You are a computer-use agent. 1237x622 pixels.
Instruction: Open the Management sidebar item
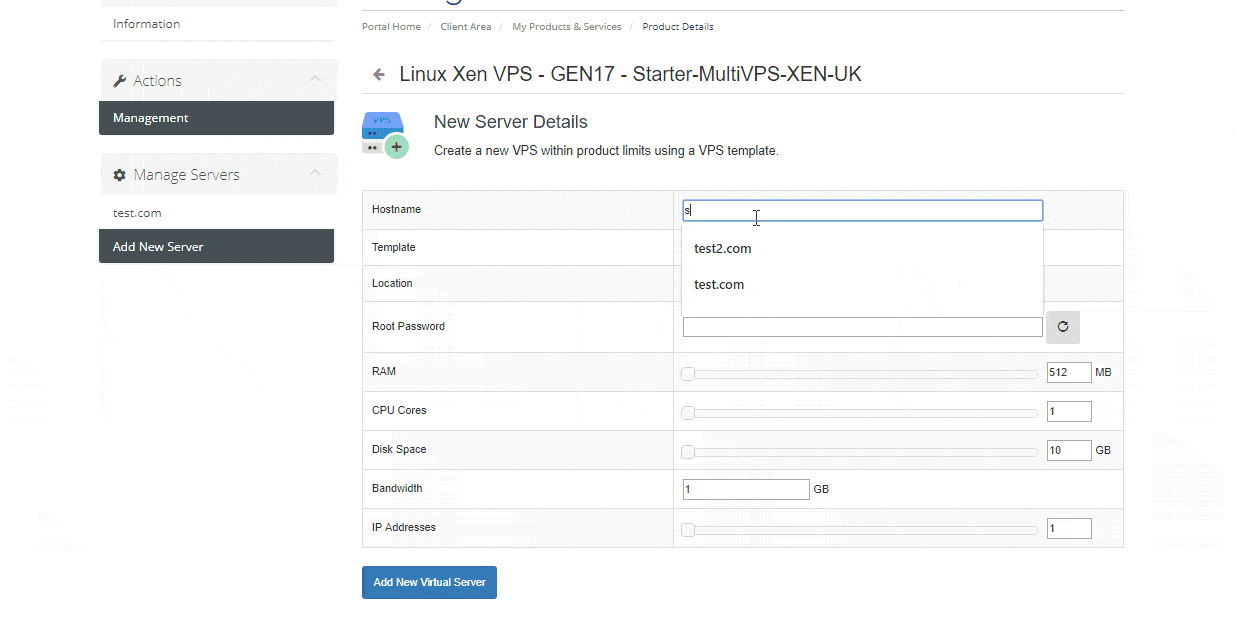(x=216, y=118)
